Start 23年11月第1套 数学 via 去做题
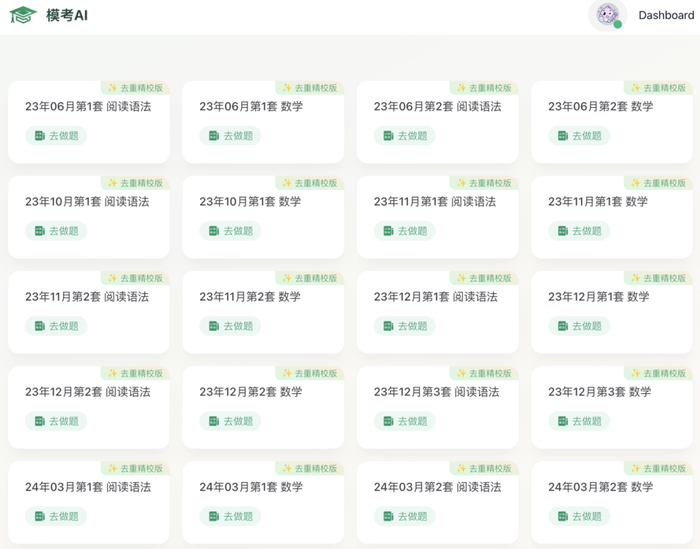 pos(579,231)
